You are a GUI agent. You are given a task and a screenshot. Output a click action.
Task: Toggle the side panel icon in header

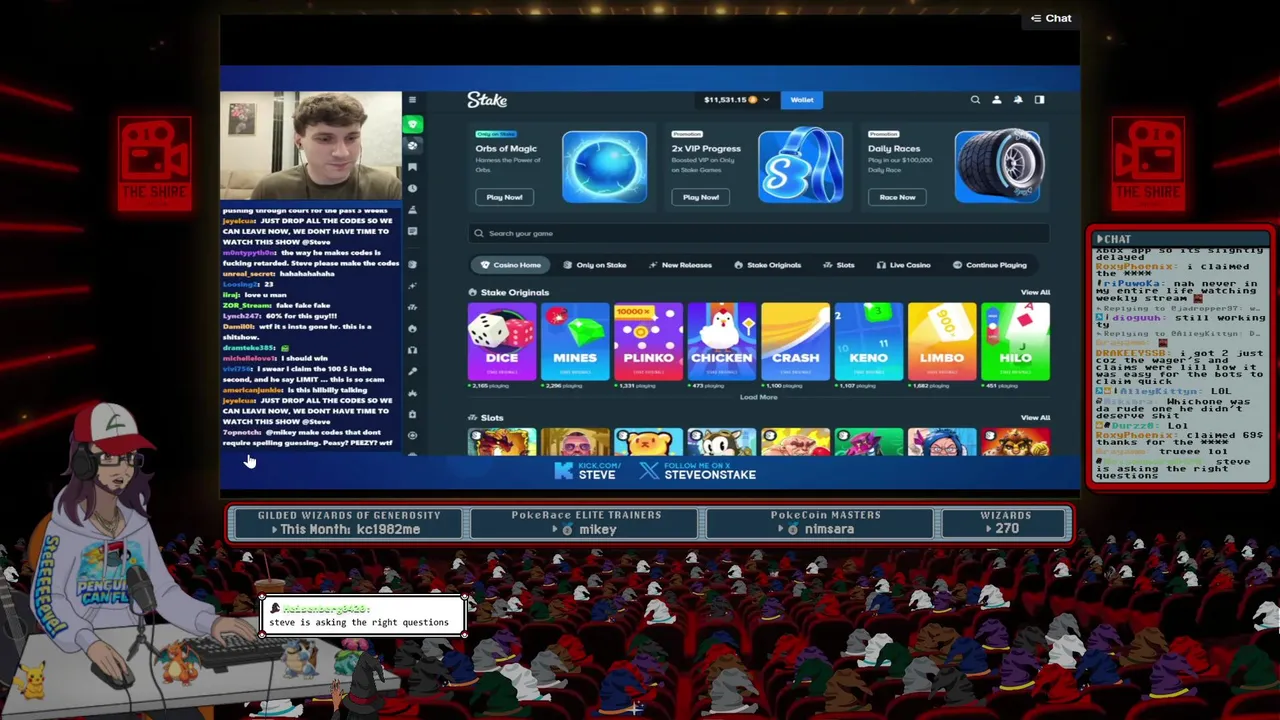coord(1039,100)
